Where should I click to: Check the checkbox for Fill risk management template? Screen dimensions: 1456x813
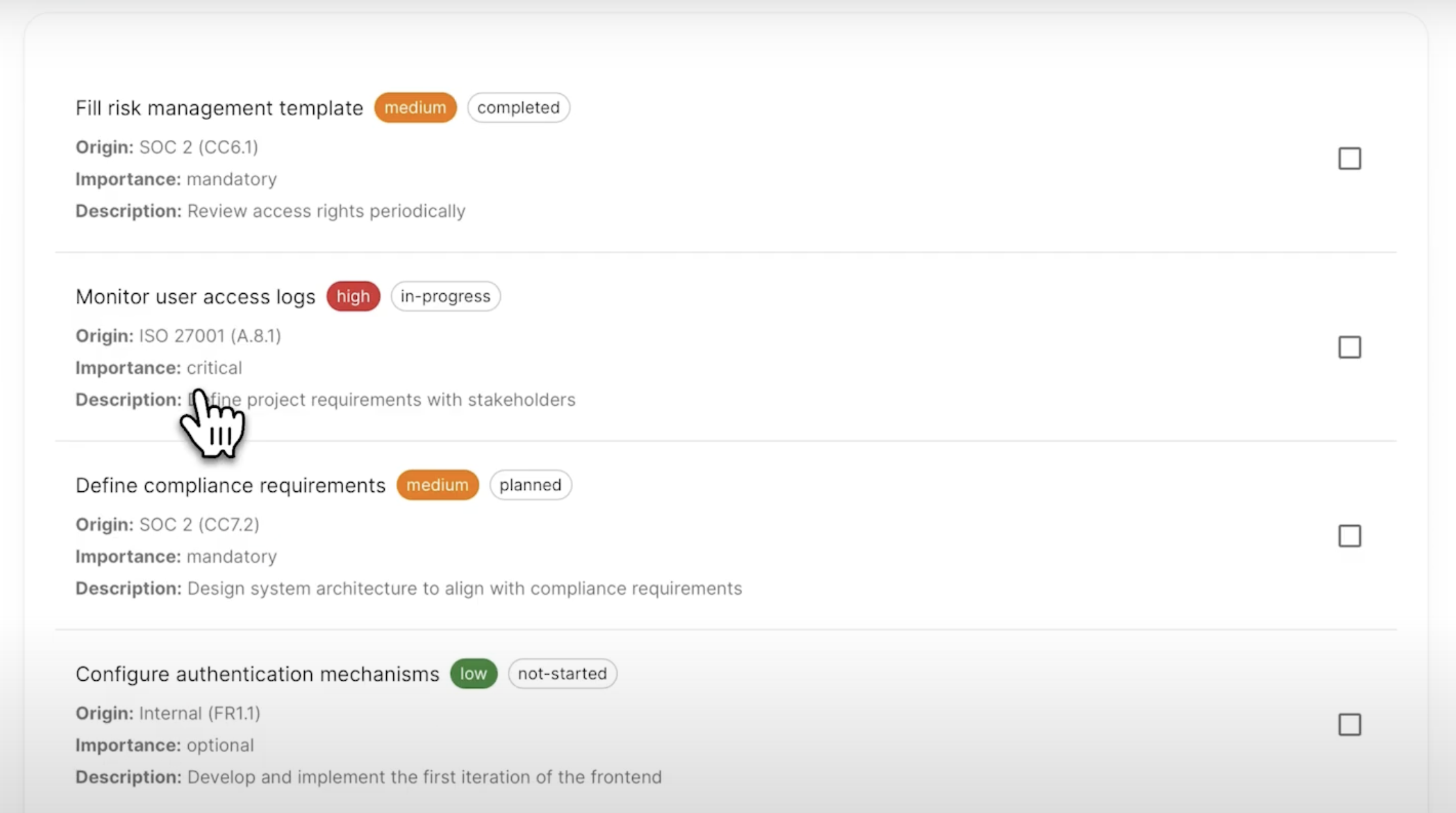(1349, 158)
